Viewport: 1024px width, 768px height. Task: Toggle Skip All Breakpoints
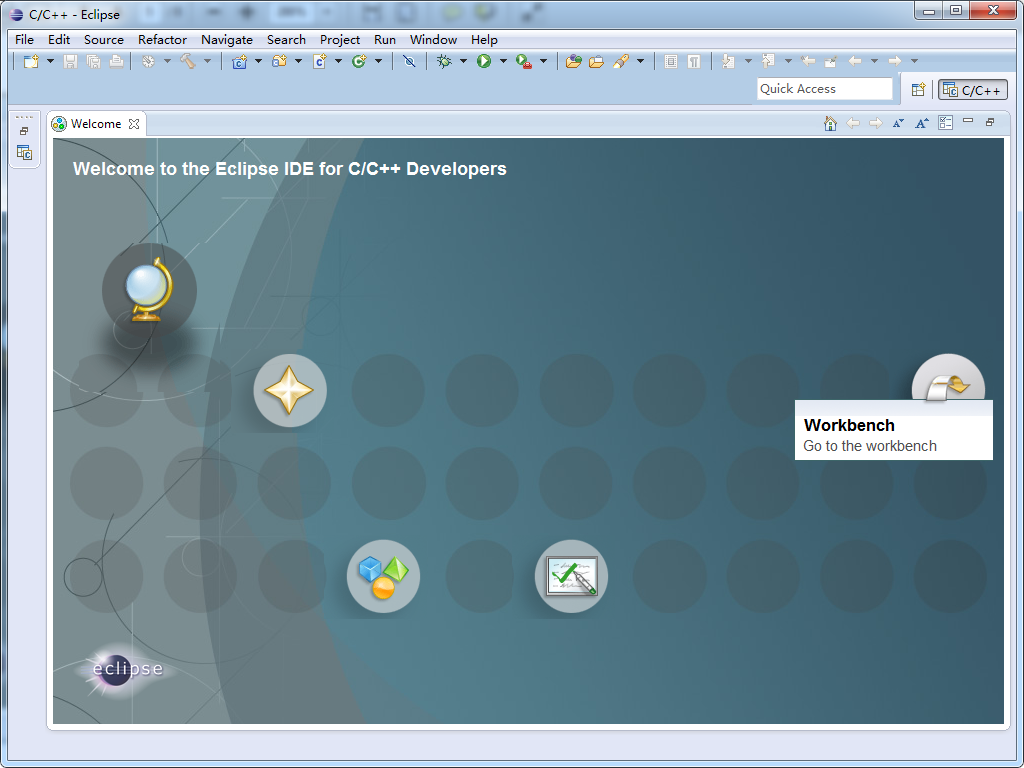pos(409,61)
